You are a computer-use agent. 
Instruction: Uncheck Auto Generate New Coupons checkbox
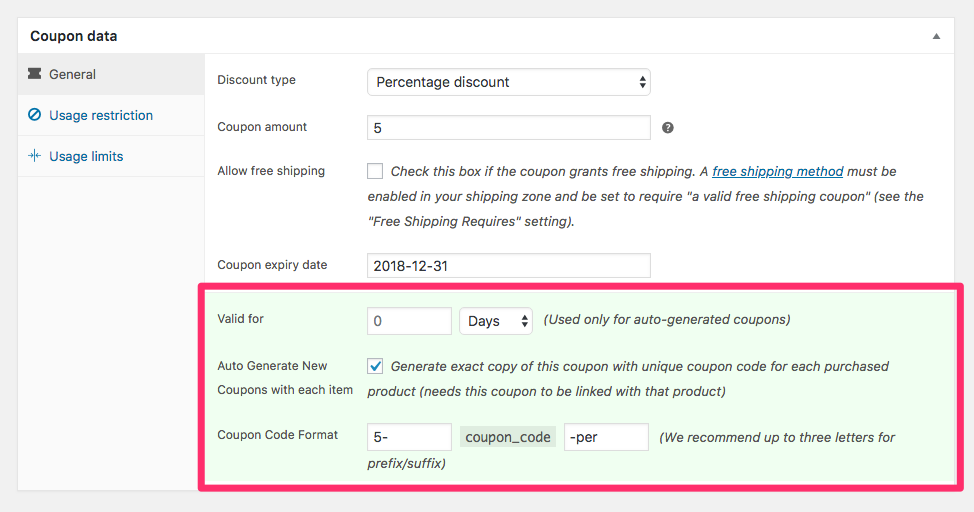tap(375, 366)
